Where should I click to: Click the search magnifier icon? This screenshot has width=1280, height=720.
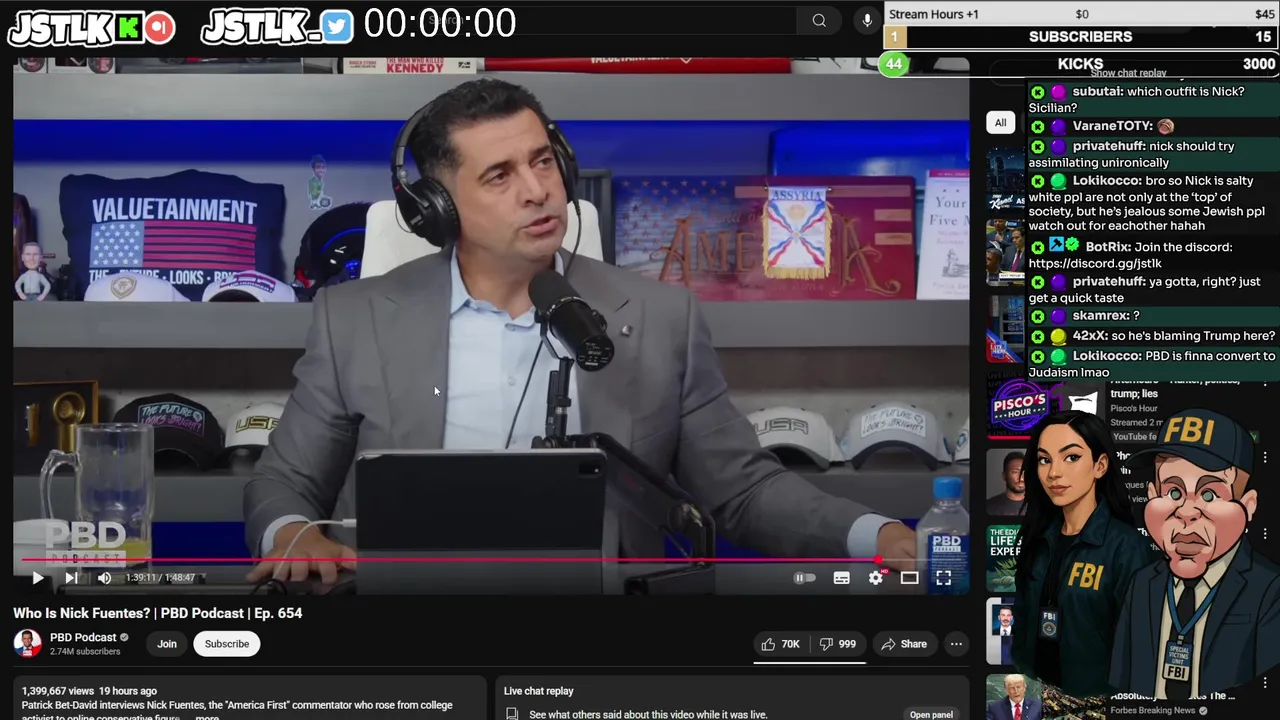(x=819, y=20)
